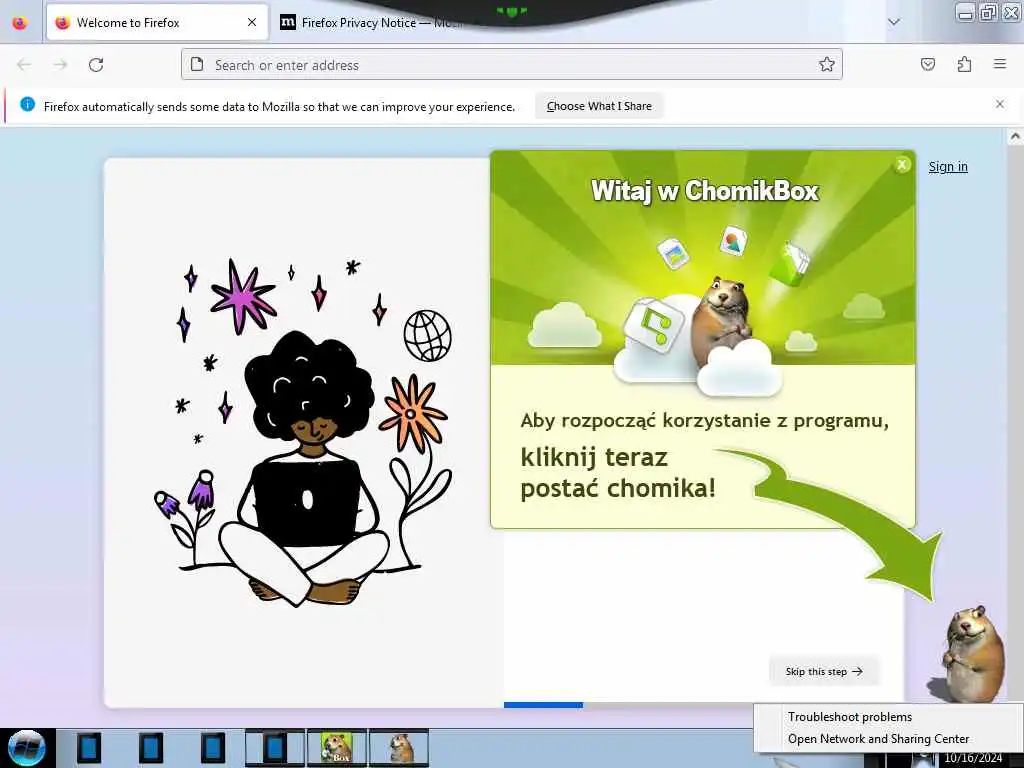1024x768 pixels.
Task: Click the page scrollbar up arrow
Action: point(1014,136)
